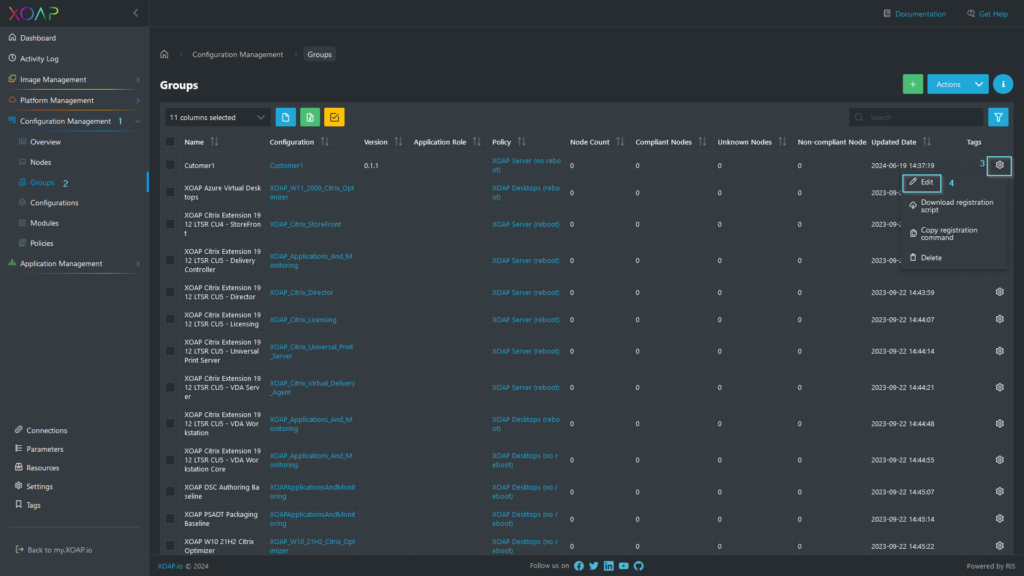Go to Overview in Configuration Management
The height and width of the screenshot is (576, 1024).
click(x=45, y=142)
